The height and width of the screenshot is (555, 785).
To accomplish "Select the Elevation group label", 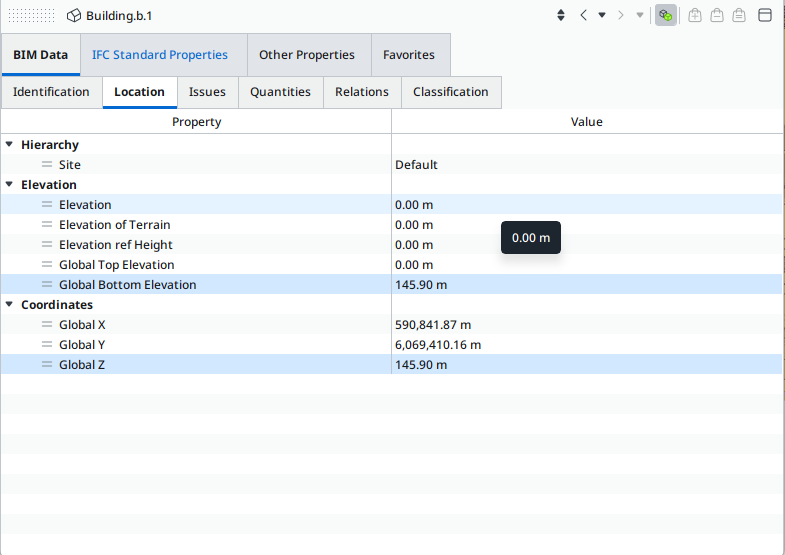I will click(x=49, y=185).
